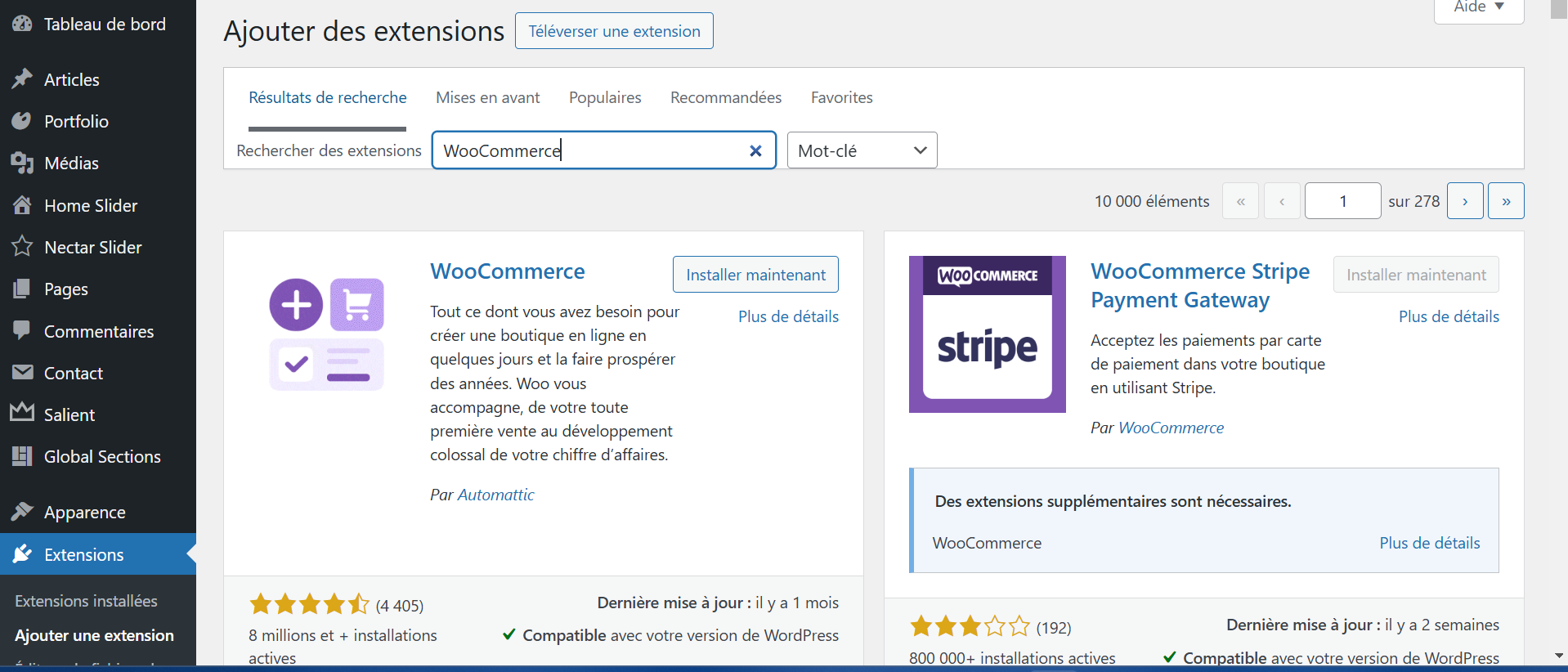The width and height of the screenshot is (1568, 672).
Task: Switch to the Recommandées tab
Action: [x=726, y=97]
